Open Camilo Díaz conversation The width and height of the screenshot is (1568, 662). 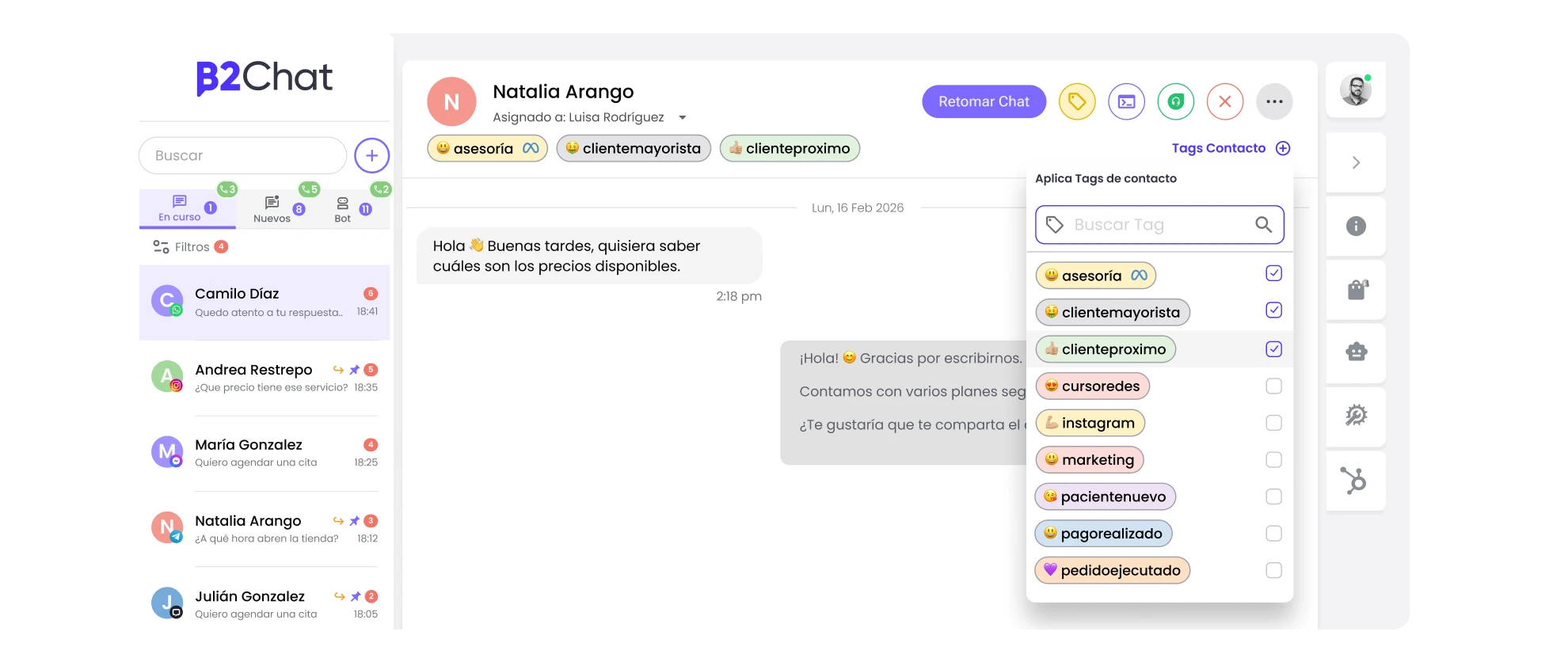tap(265, 302)
